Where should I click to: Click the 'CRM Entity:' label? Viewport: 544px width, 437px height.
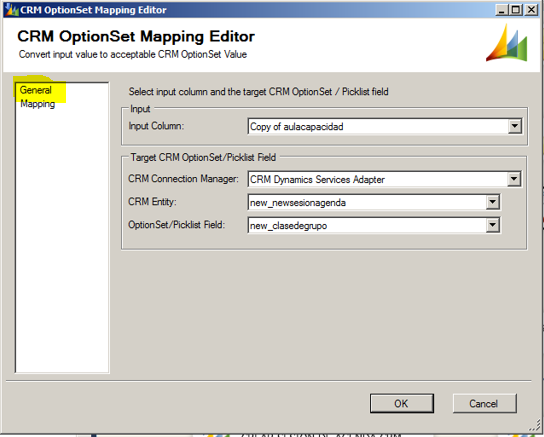point(152,202)
